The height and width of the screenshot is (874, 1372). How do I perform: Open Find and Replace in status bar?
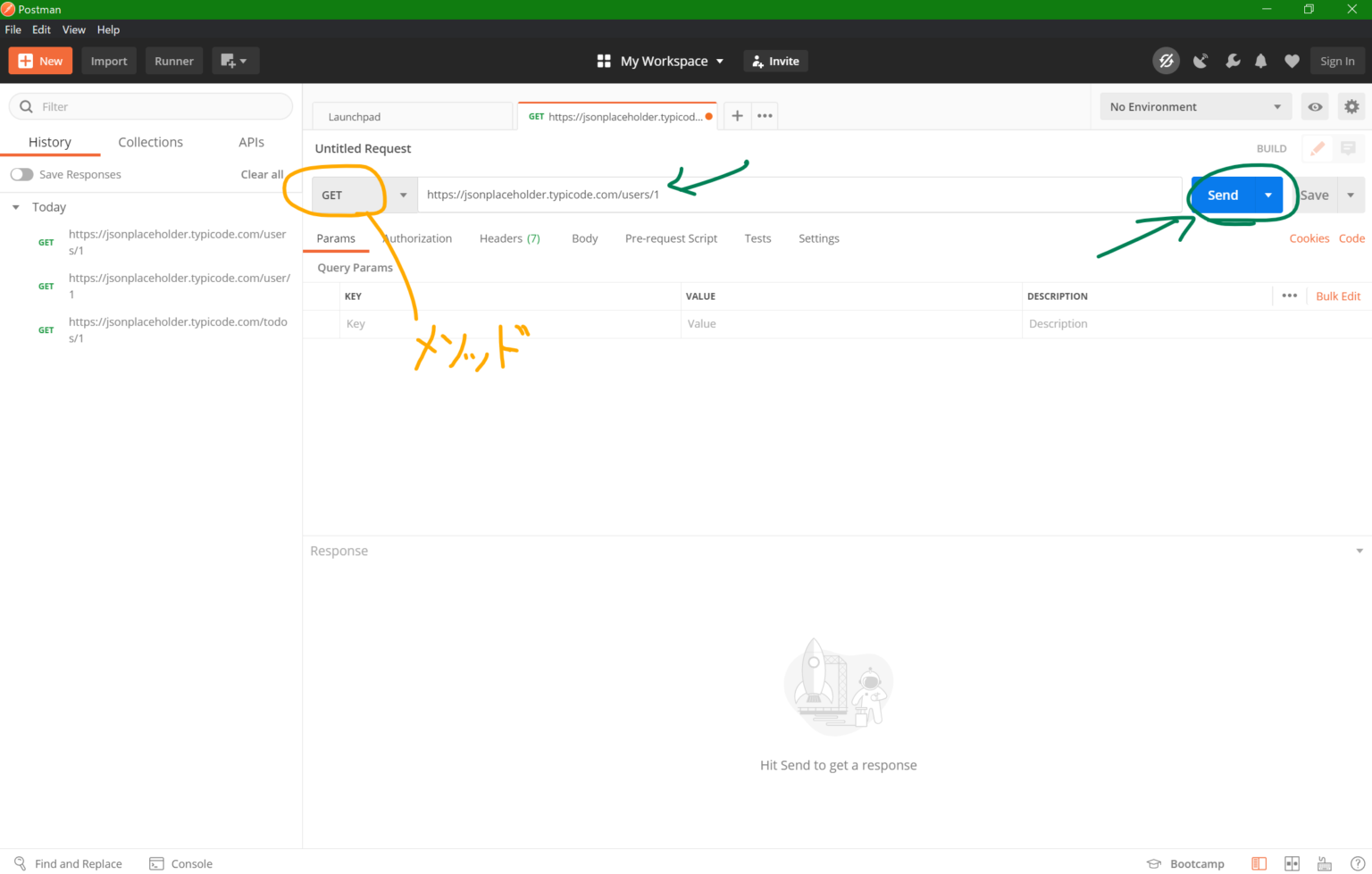tap(69, 863)
